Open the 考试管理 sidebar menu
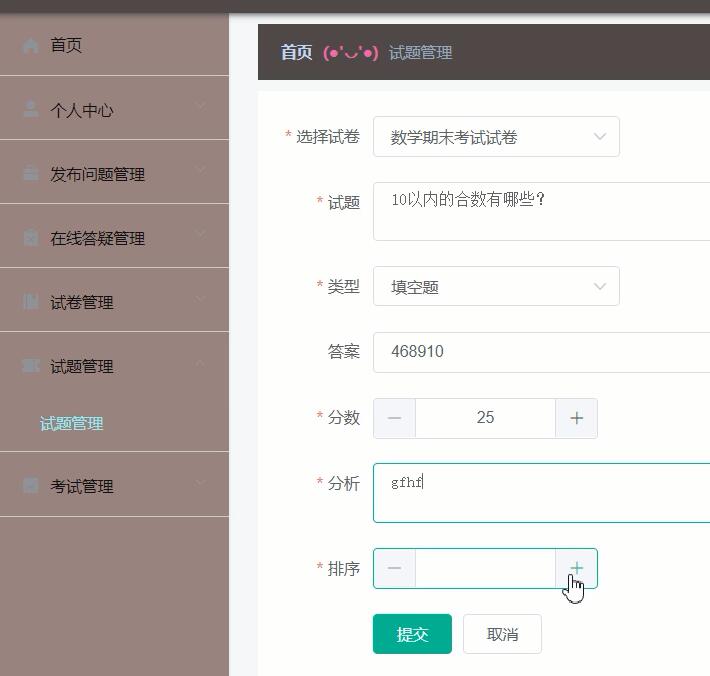The image size is (710, 676). coord(114,484)
